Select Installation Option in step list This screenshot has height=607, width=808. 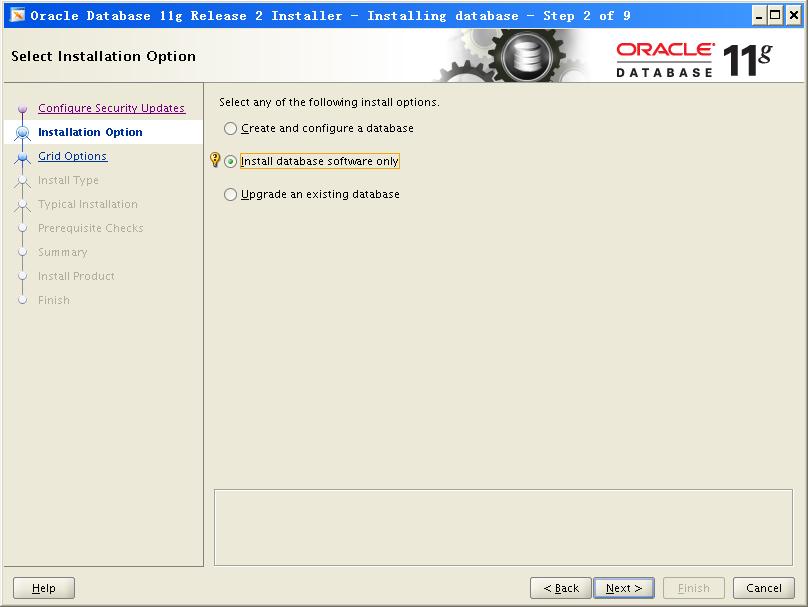tap(90, 132)
